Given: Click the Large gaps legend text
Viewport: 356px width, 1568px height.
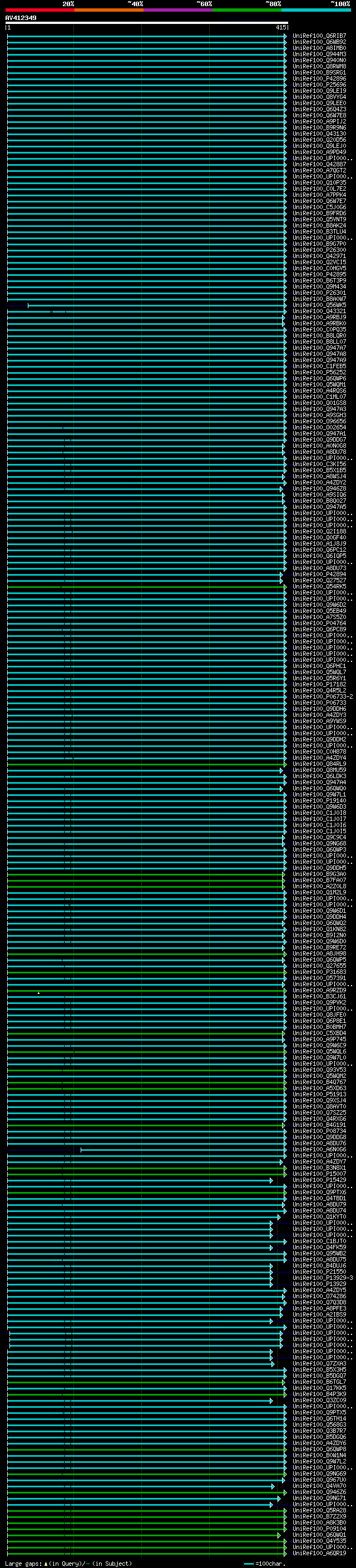Looking at the screenshot, I should (x=68, y=1563).
